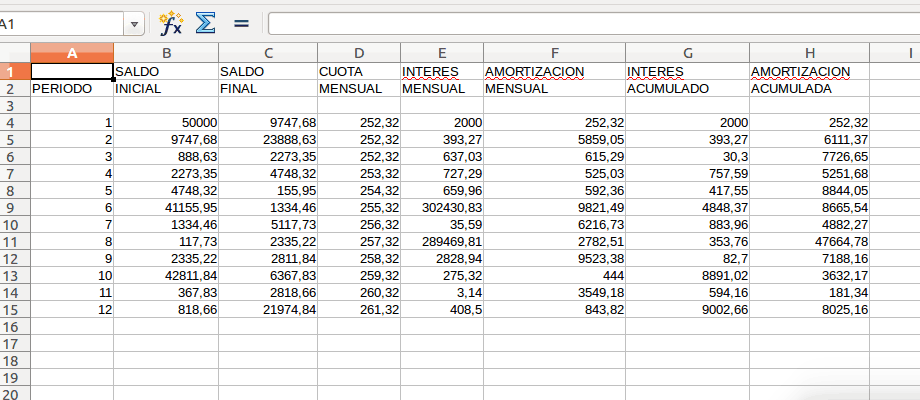Select cell containing 42811,84
This screenshot has width=920, height=400.
coord(166,276)
